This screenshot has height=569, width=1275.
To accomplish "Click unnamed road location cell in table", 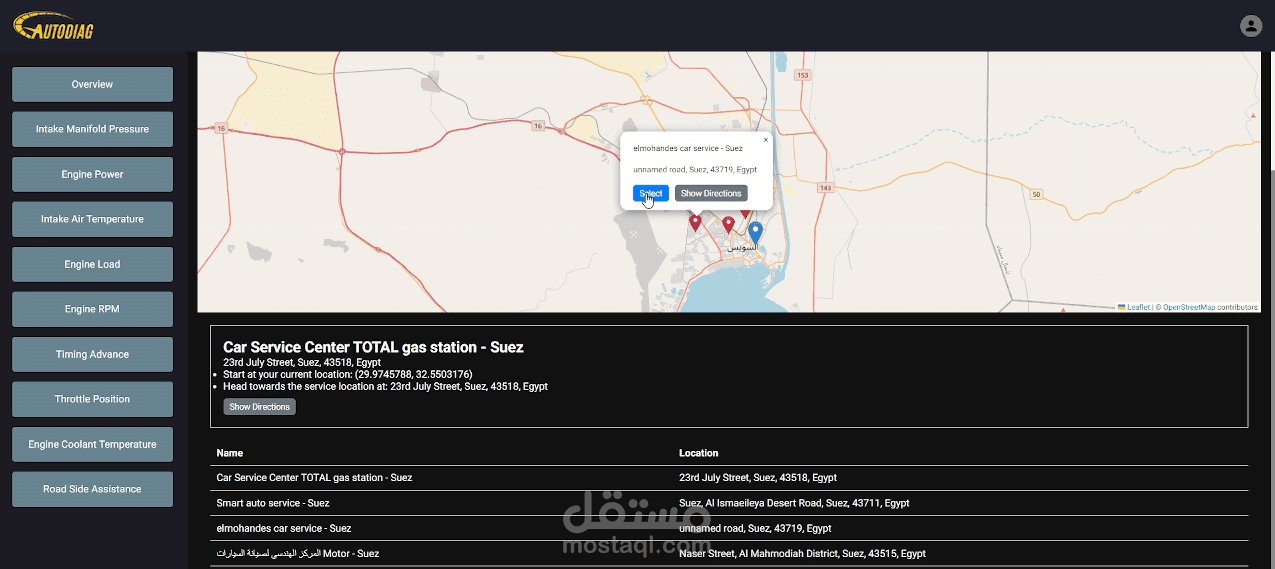I will (755, 528).
